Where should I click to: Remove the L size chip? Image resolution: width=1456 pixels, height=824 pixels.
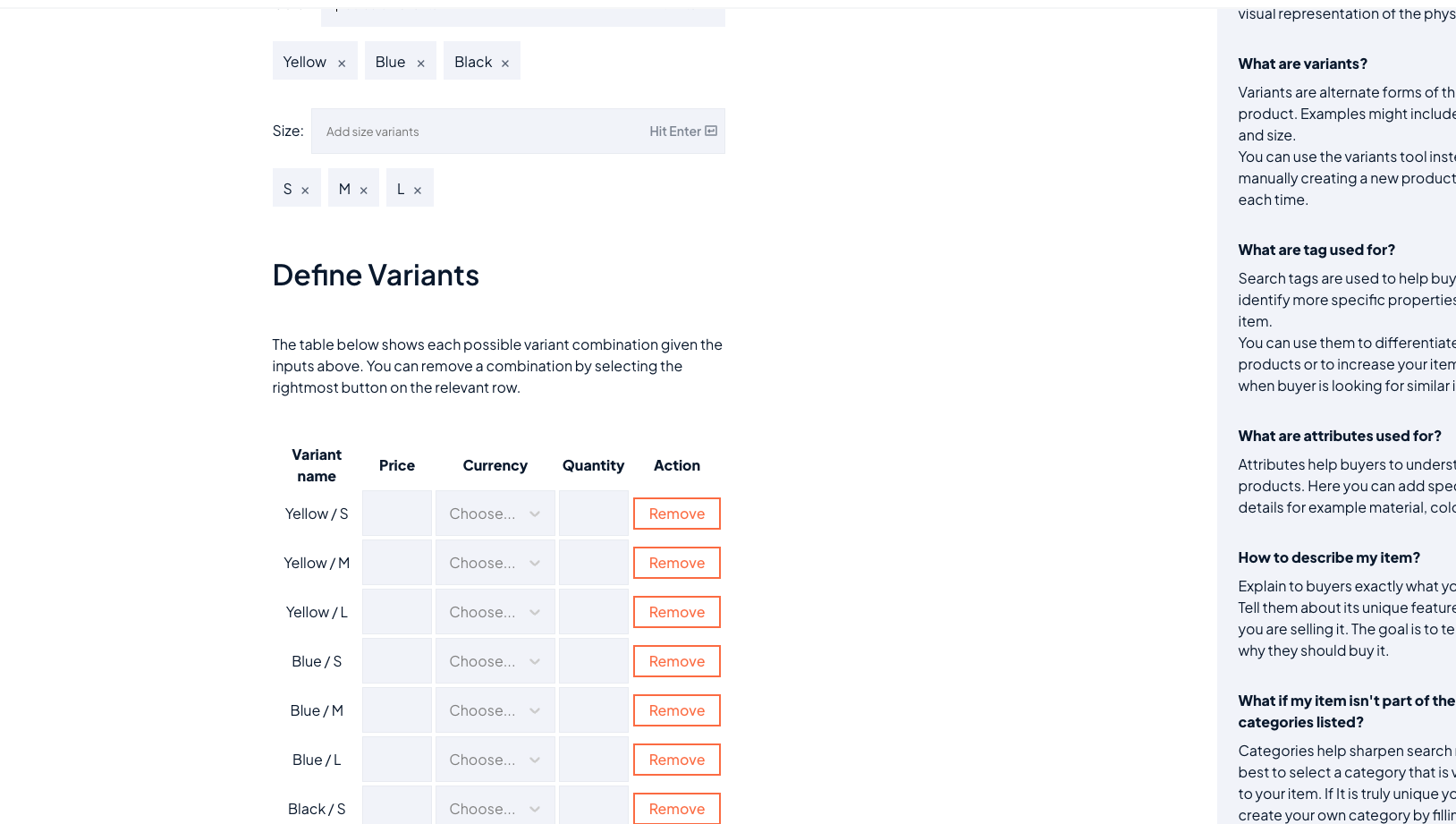point(419,188)
